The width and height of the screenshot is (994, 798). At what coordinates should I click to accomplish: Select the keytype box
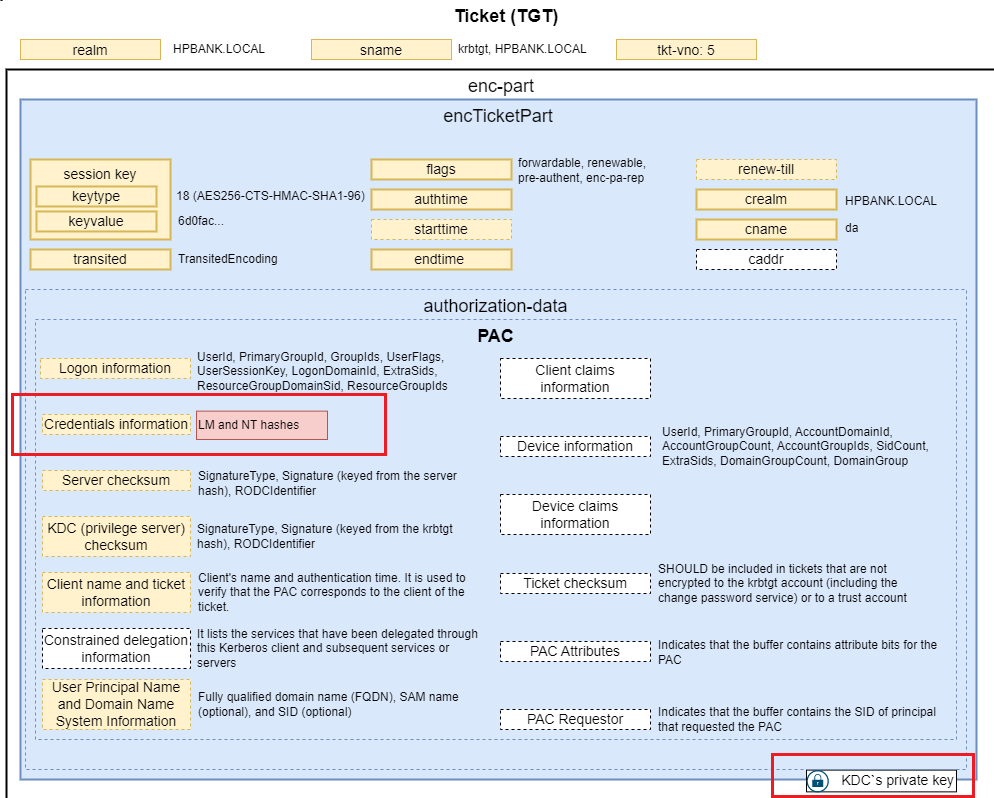point(96,196)
